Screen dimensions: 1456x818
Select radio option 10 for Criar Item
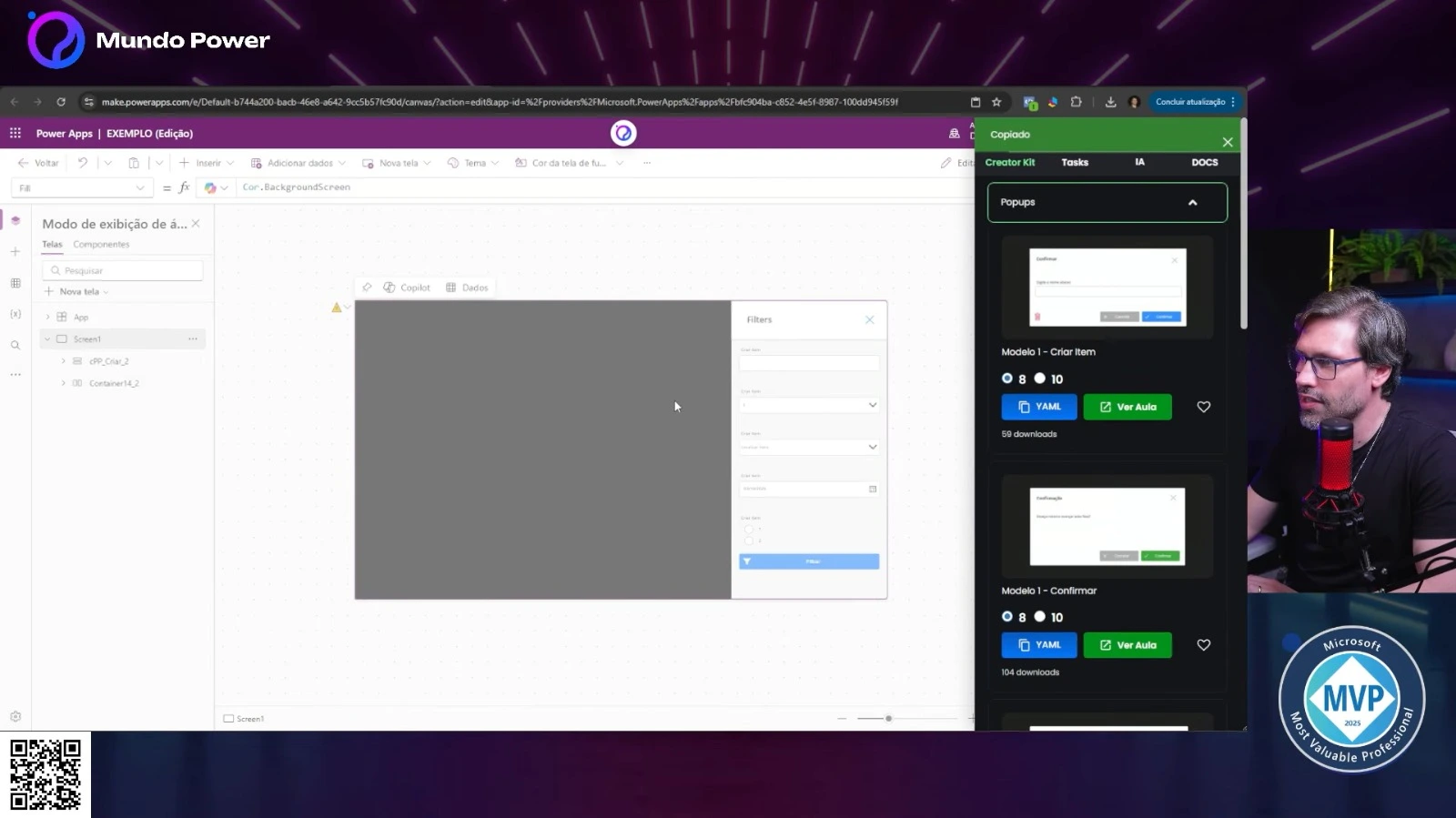(x=1039, y=379)
